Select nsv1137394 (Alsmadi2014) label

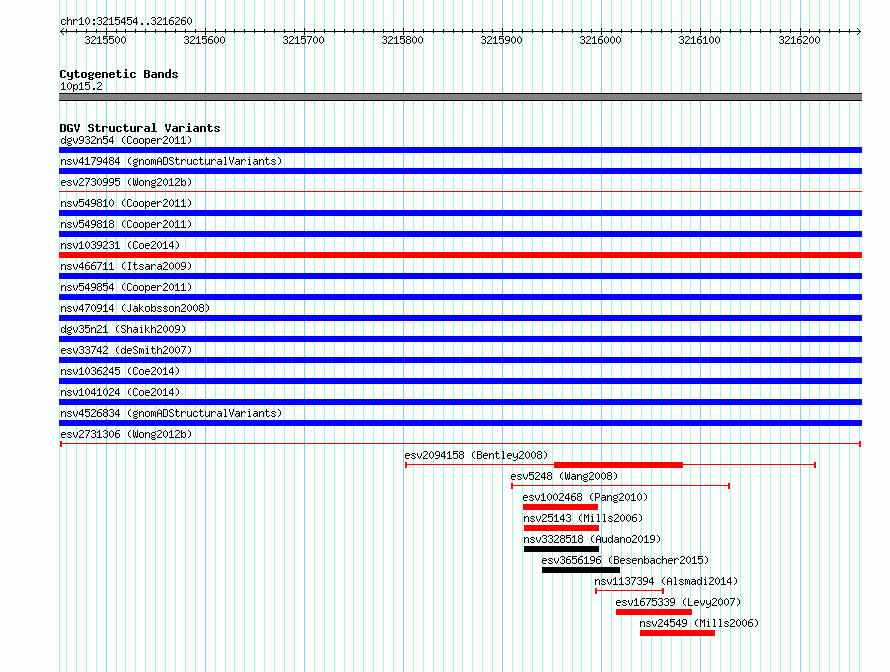(x=666, y=581)
